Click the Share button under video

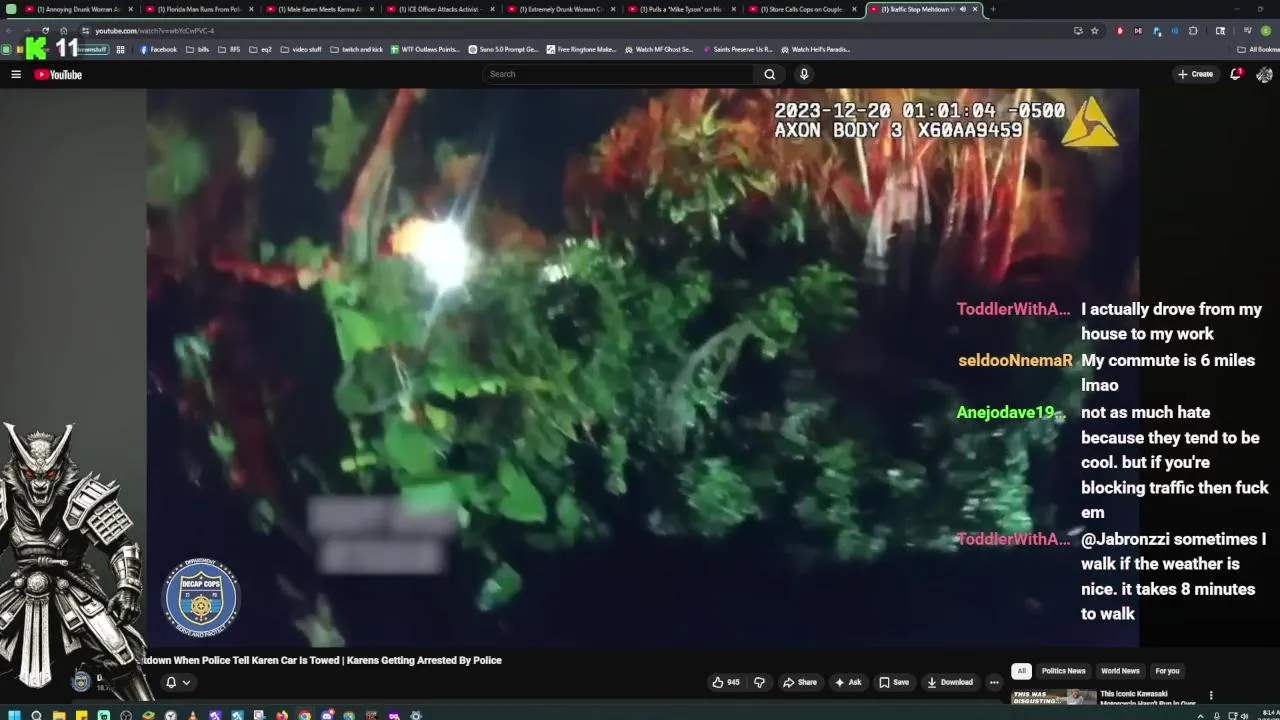[799, 682]
